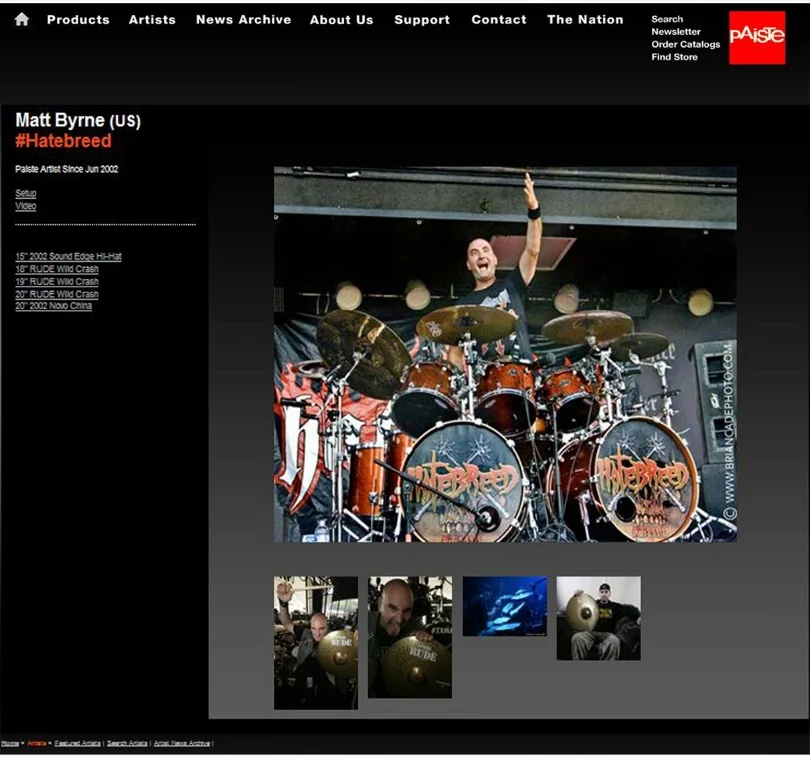Open the 19" RUDE Wild Crash link

(57, 282)
